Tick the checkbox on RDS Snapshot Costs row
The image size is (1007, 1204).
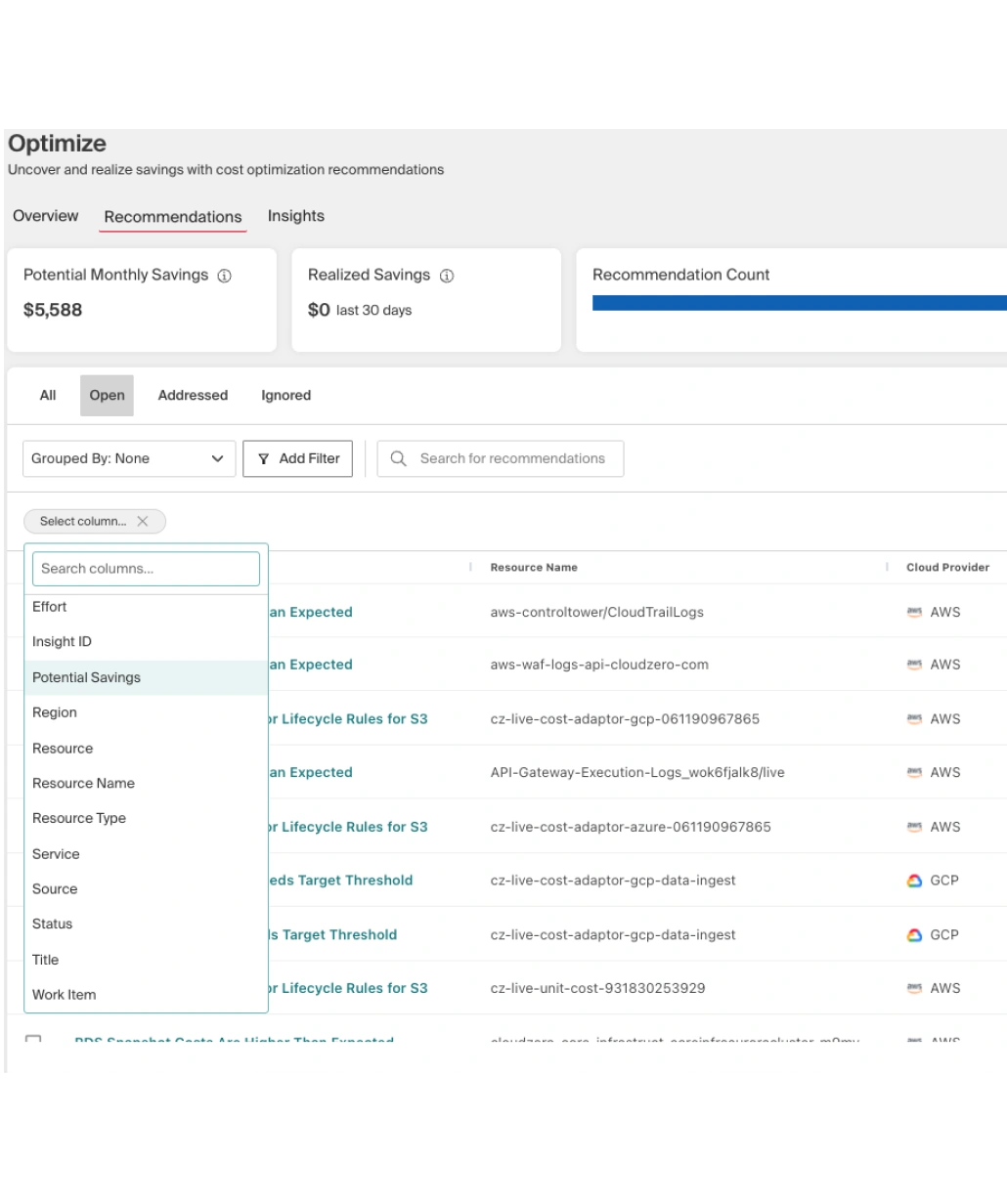click(x=33, y=1041)
